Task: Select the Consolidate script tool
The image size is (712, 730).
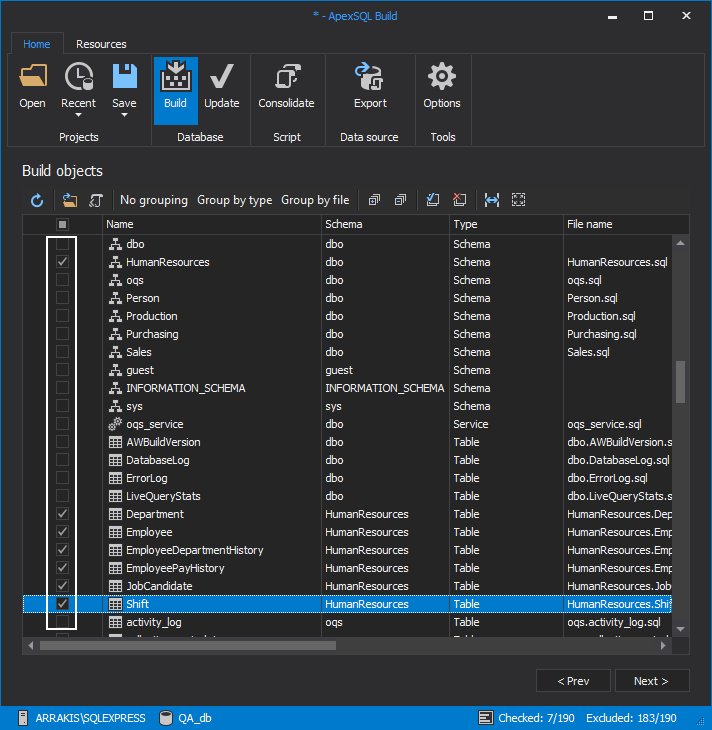Action: (x=286, y=86)
